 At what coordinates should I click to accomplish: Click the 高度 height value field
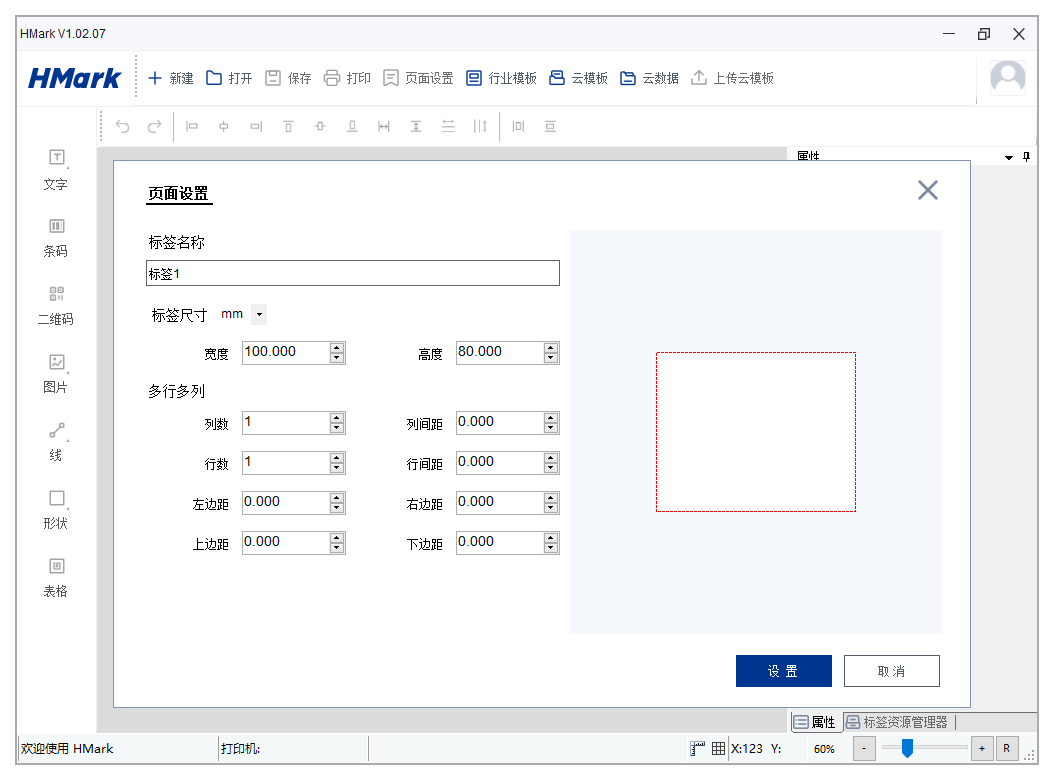click(x=500, y=352)
